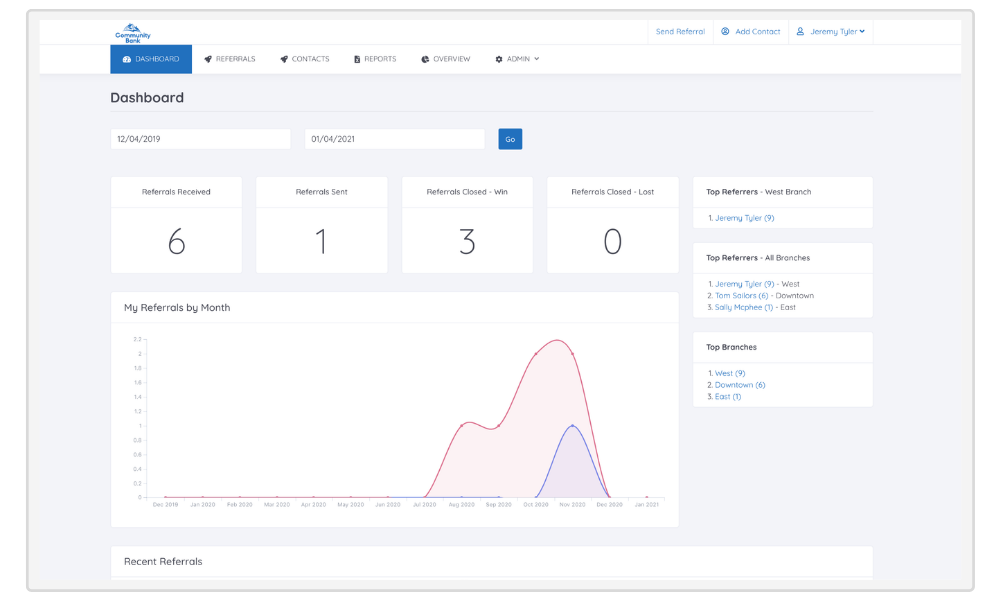Click the user profile icon beside Jeremy Tyler

click(x=800, y=31)
